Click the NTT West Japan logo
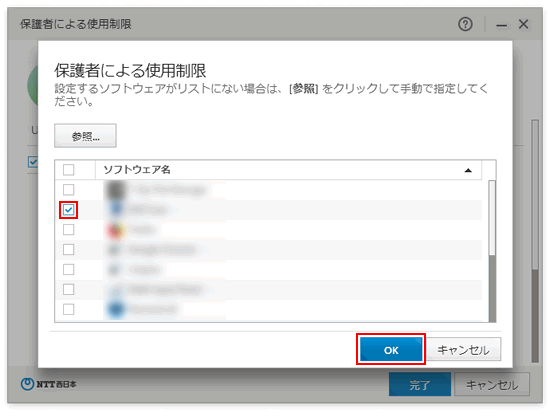 (48, 384)
